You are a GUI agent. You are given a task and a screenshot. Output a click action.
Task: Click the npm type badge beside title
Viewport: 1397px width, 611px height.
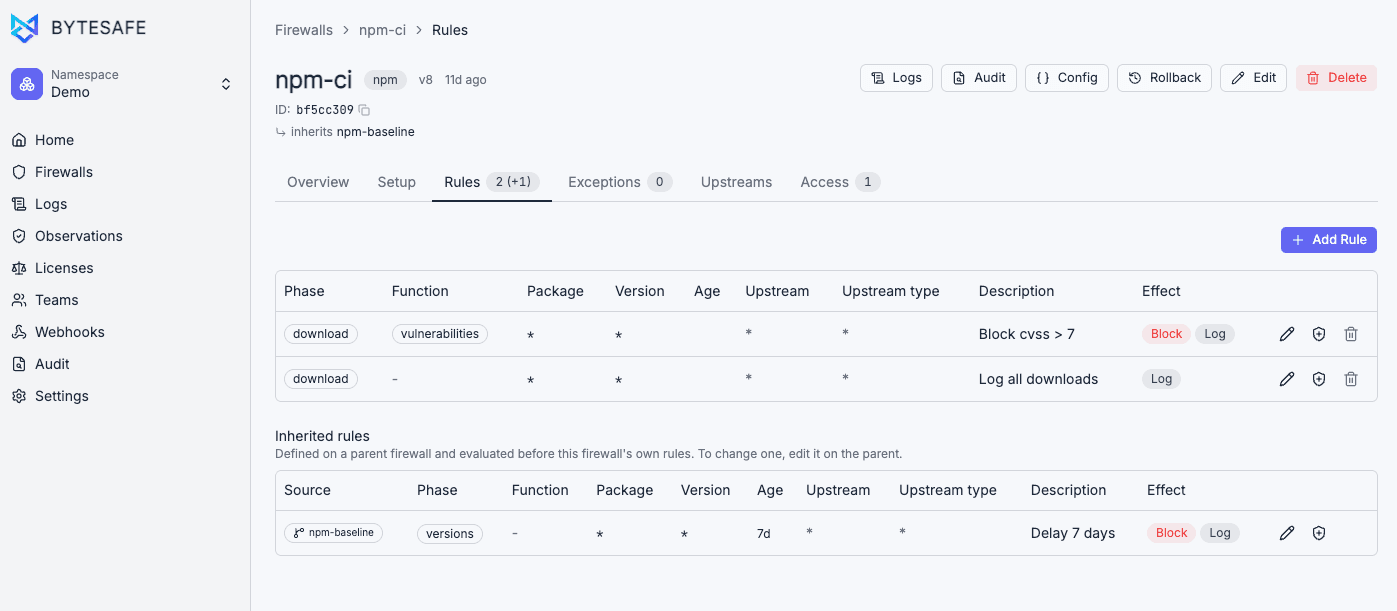385,80
